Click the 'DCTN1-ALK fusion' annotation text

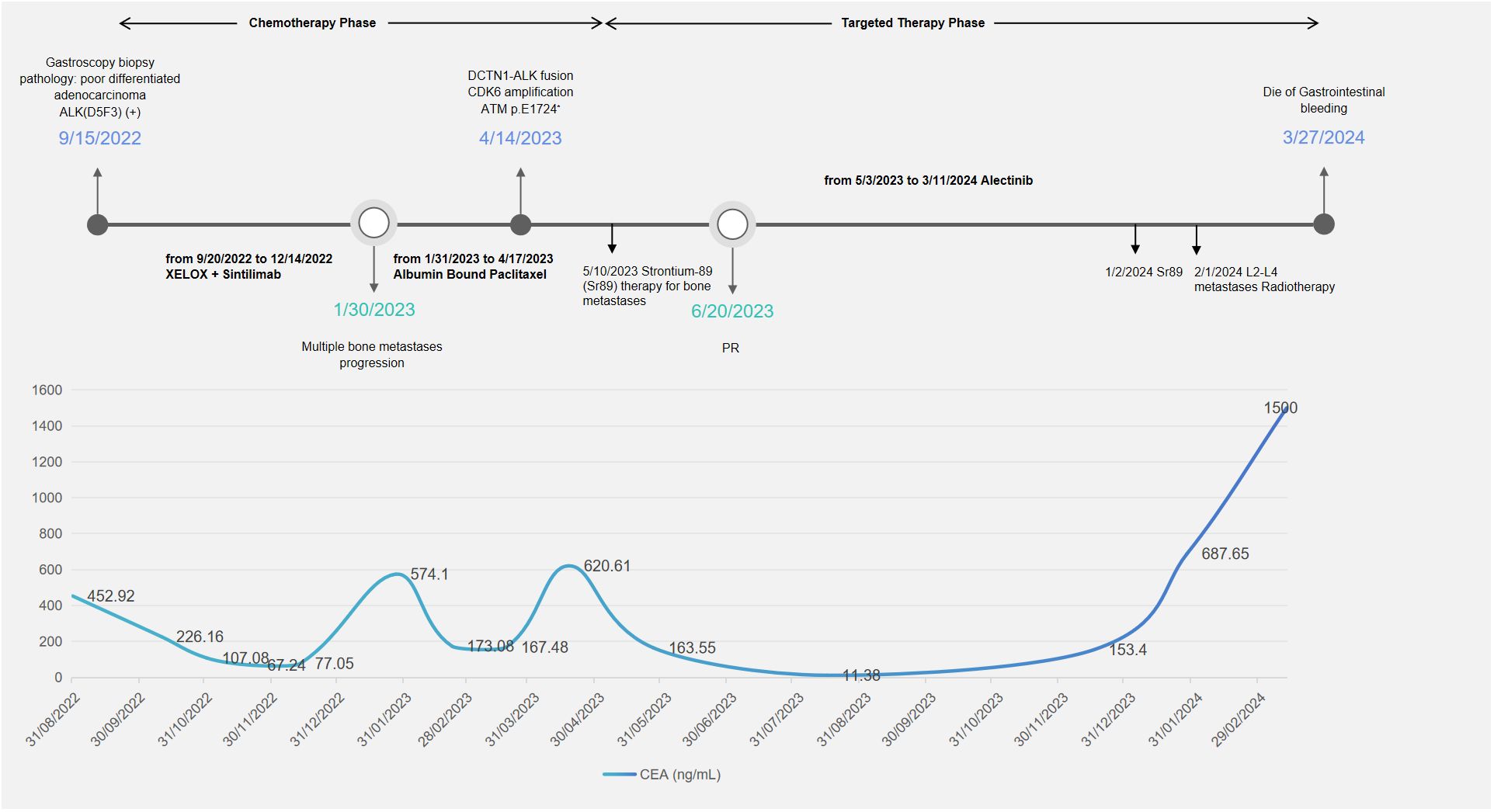click(x=520, y=76)
